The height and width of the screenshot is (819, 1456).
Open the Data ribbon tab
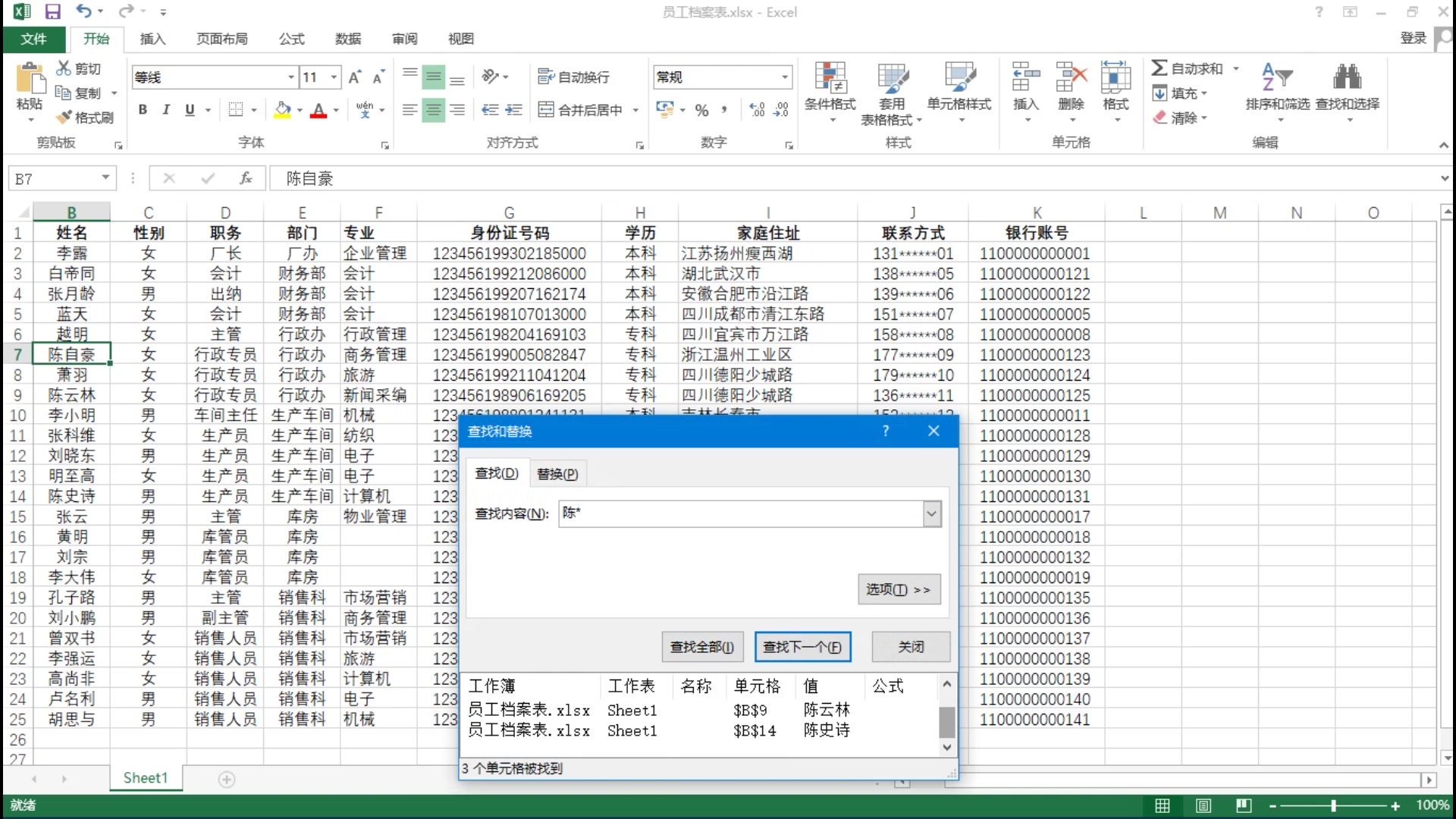click(348, 39)
